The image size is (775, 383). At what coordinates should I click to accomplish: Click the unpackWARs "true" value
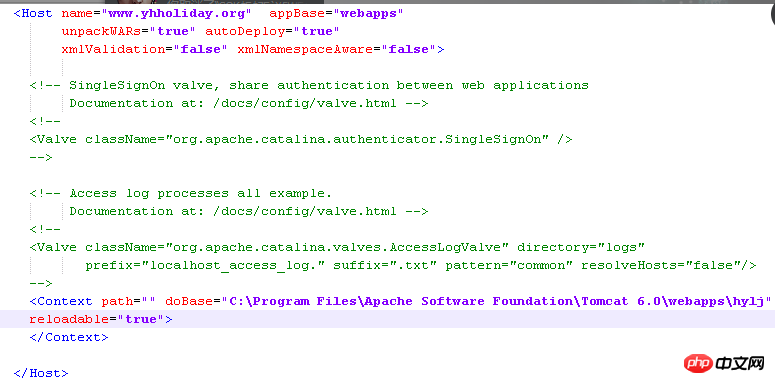[176, 31]
